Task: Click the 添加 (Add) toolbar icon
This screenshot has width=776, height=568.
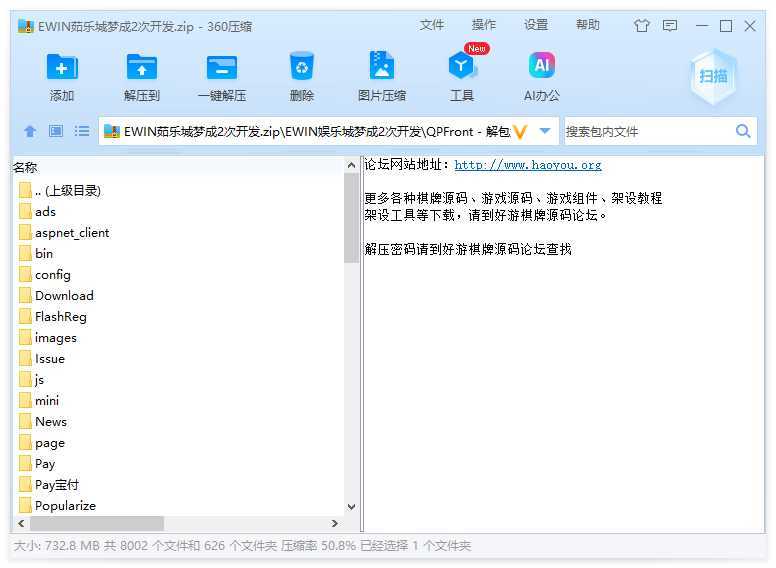Action: [x=62, y=67]
